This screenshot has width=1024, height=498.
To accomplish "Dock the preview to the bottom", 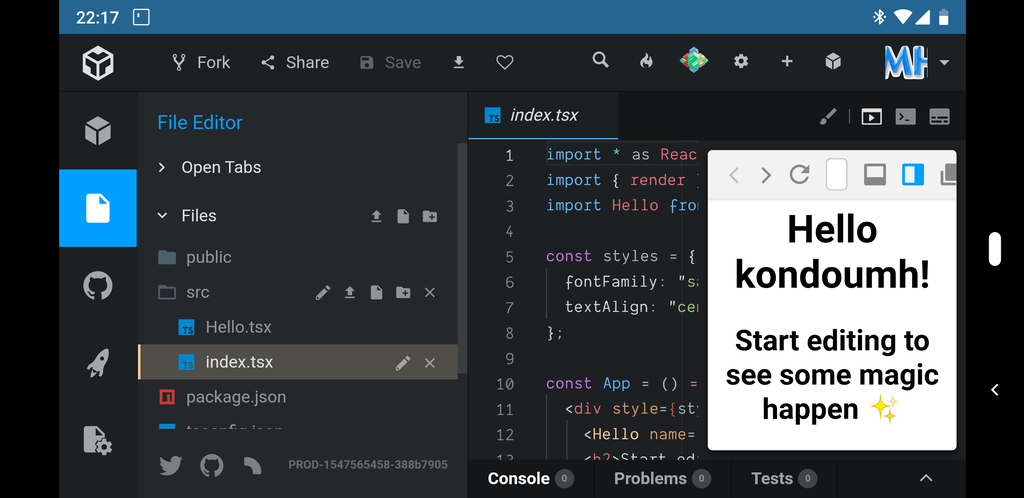I will [874, 174].
